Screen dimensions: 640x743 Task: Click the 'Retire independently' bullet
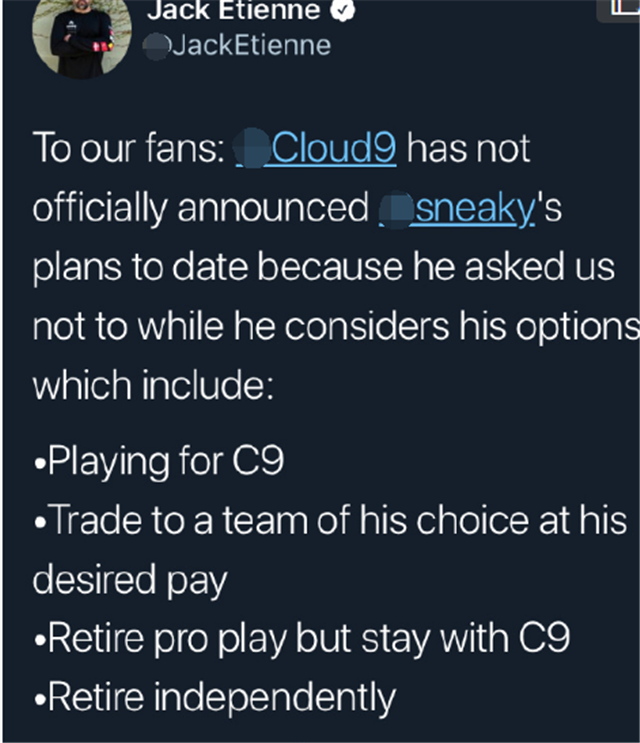coord(215,698)
